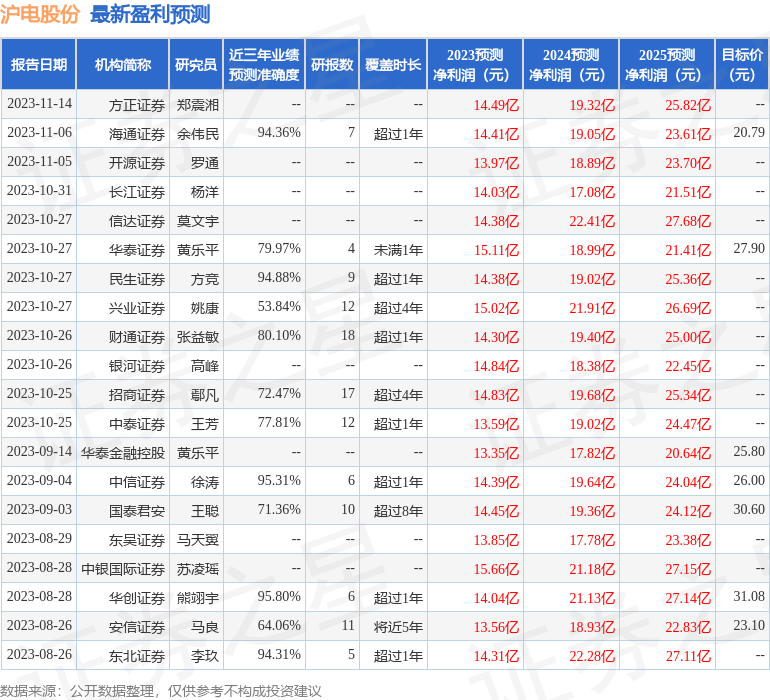Click the 报告日期 column header
The image size is (770, 700).
click(x=38, y=64)
